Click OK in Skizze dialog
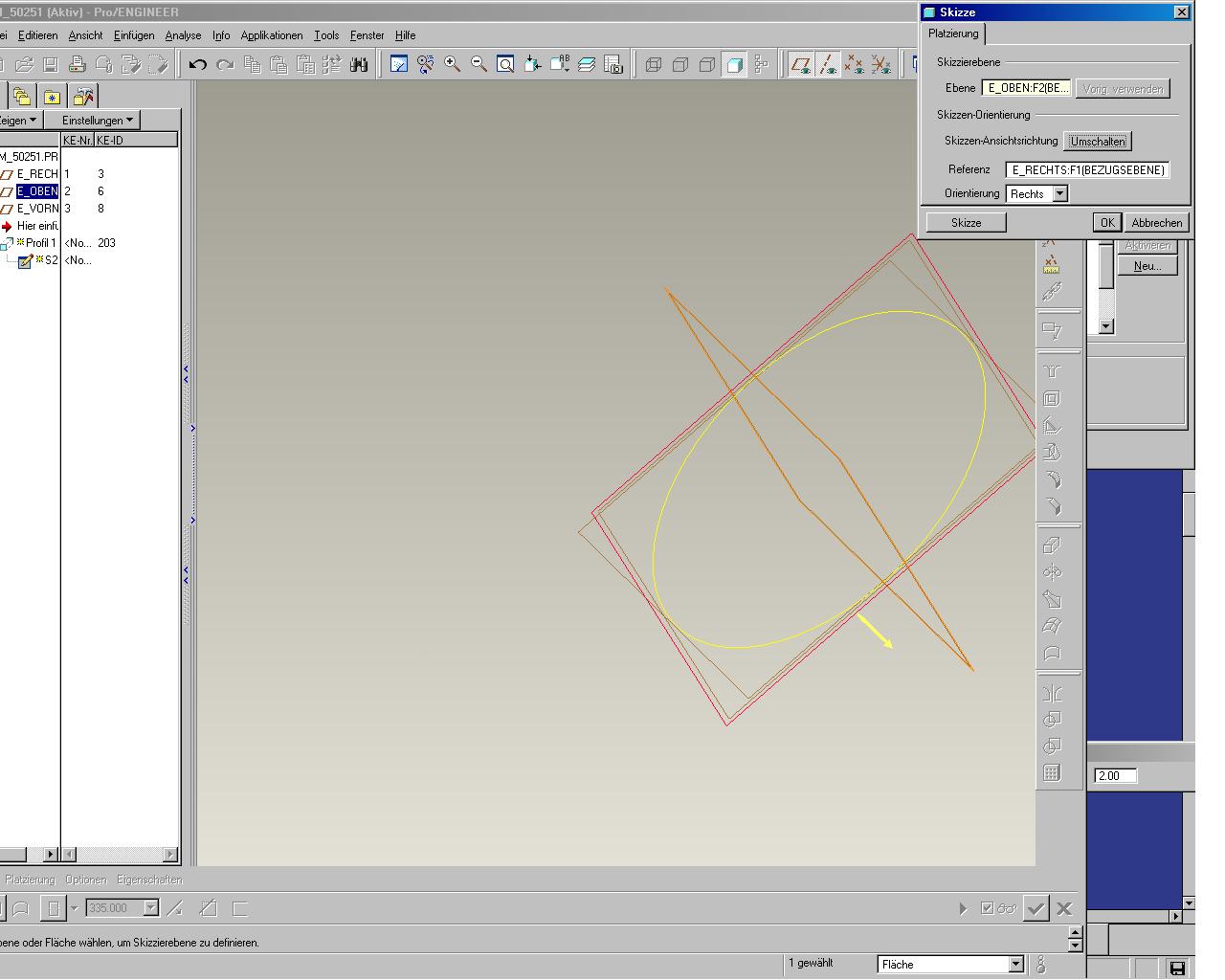 (x=1106, y=222)
